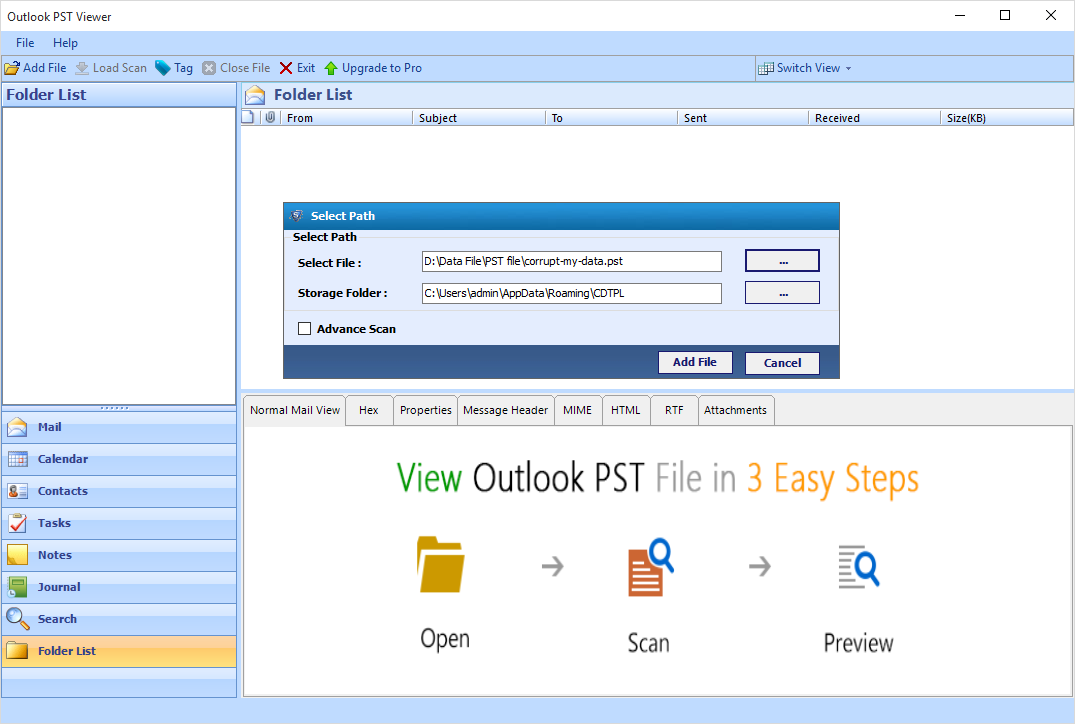Image resolution: width=1075 pixels, height=724 pixels.
Task: Open the Mail section icon
Action: [x=17, y=427]
